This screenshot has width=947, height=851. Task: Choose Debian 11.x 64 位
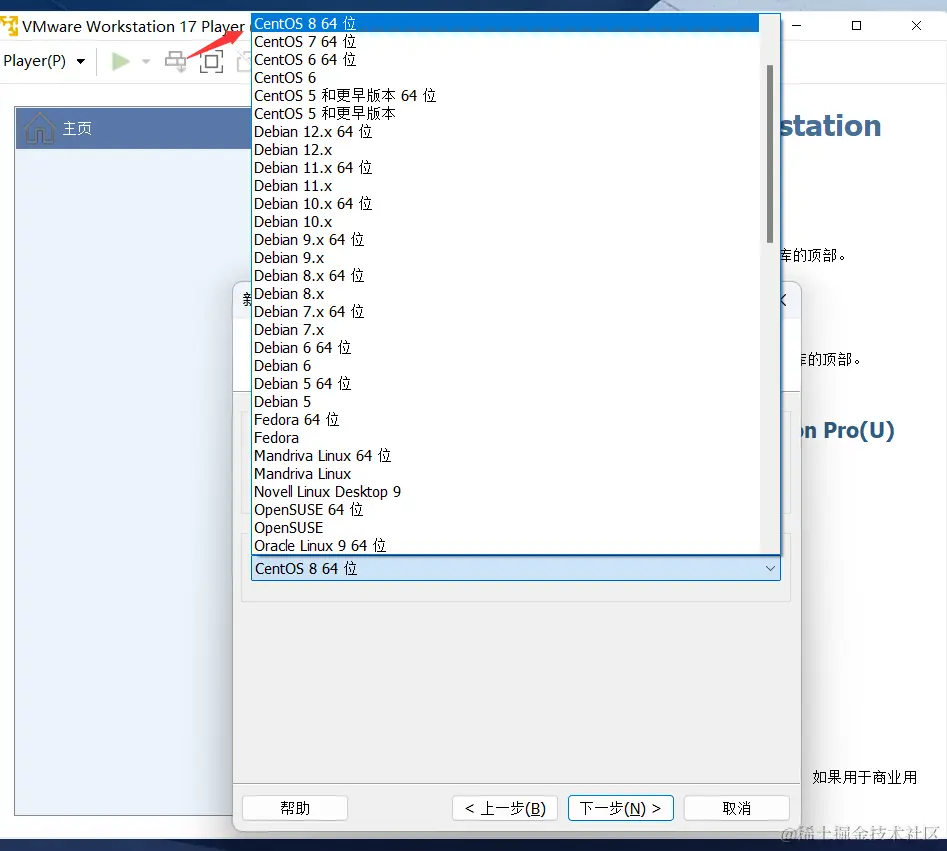coord(505,168)
